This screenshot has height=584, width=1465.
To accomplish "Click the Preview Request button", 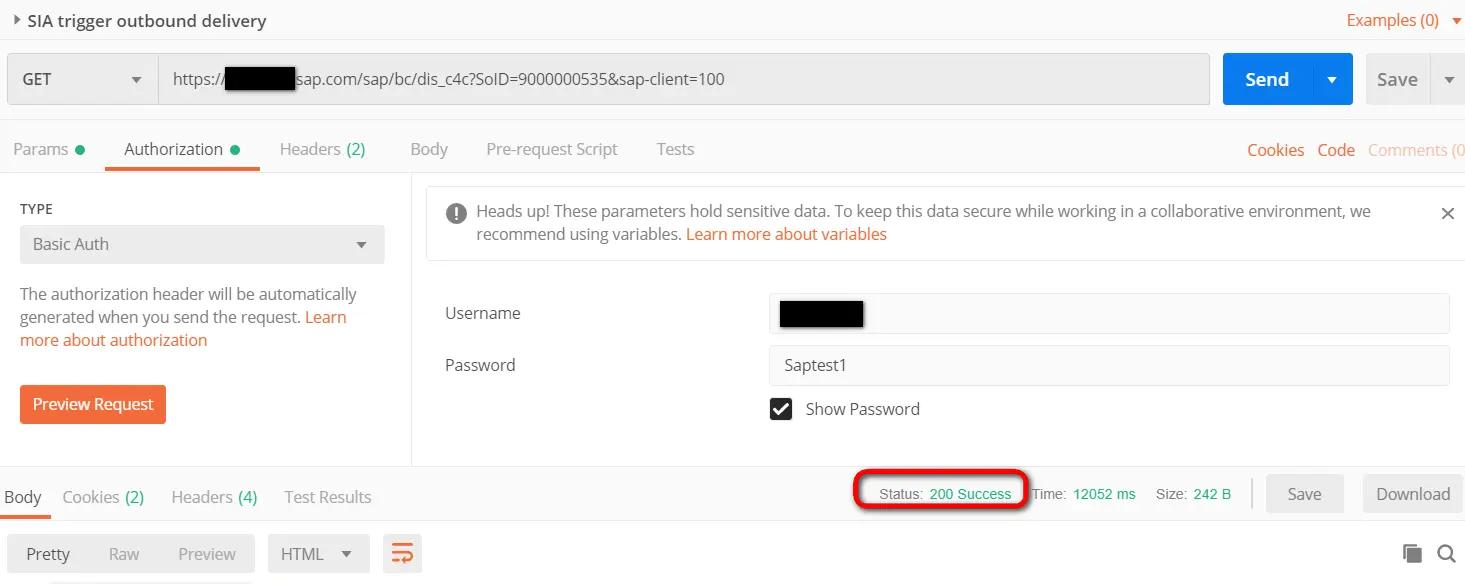I will tap(93, 404).
